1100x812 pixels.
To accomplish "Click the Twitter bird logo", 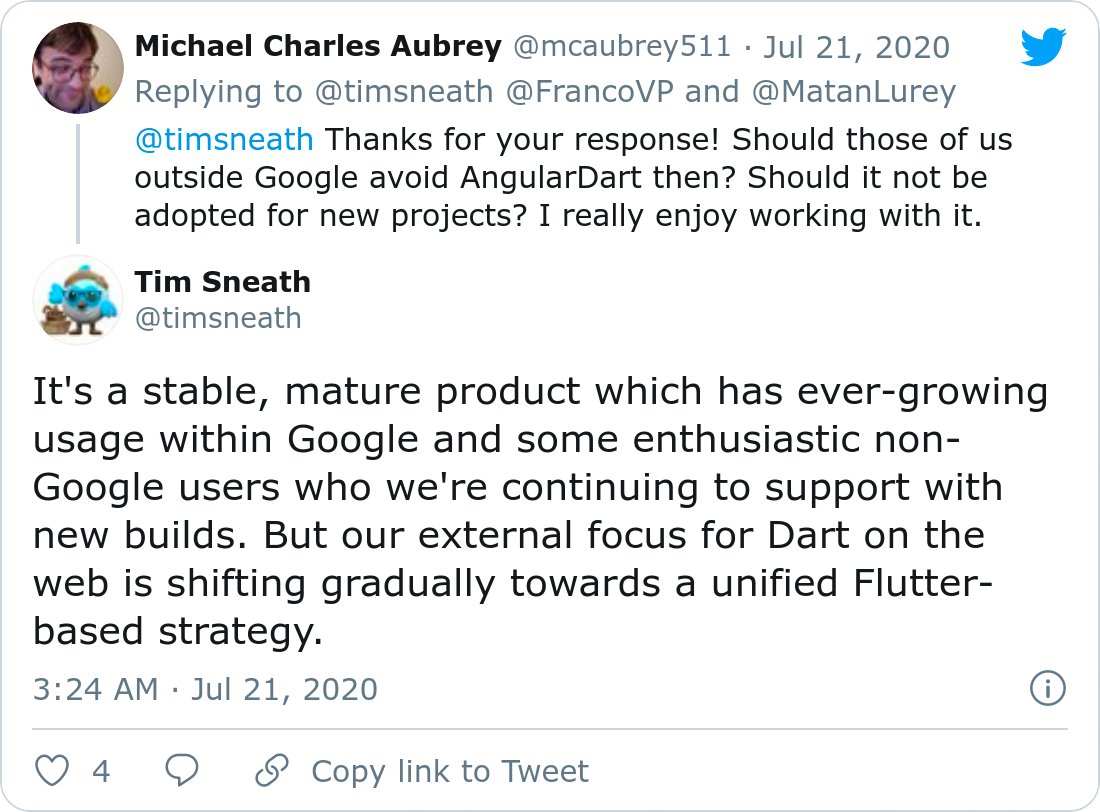I will coord(1043,47).
